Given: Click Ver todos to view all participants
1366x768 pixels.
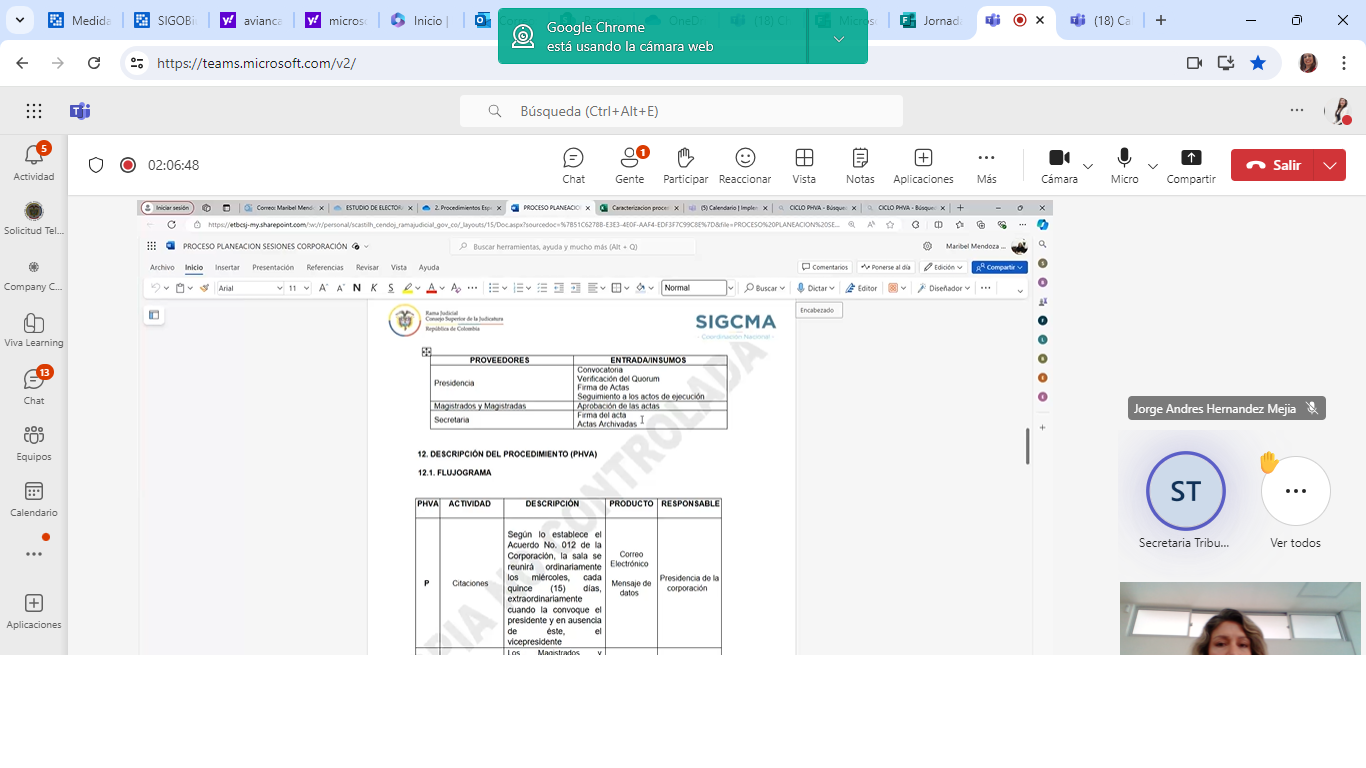Looking at the screenshot, I should click(1296, 503).
